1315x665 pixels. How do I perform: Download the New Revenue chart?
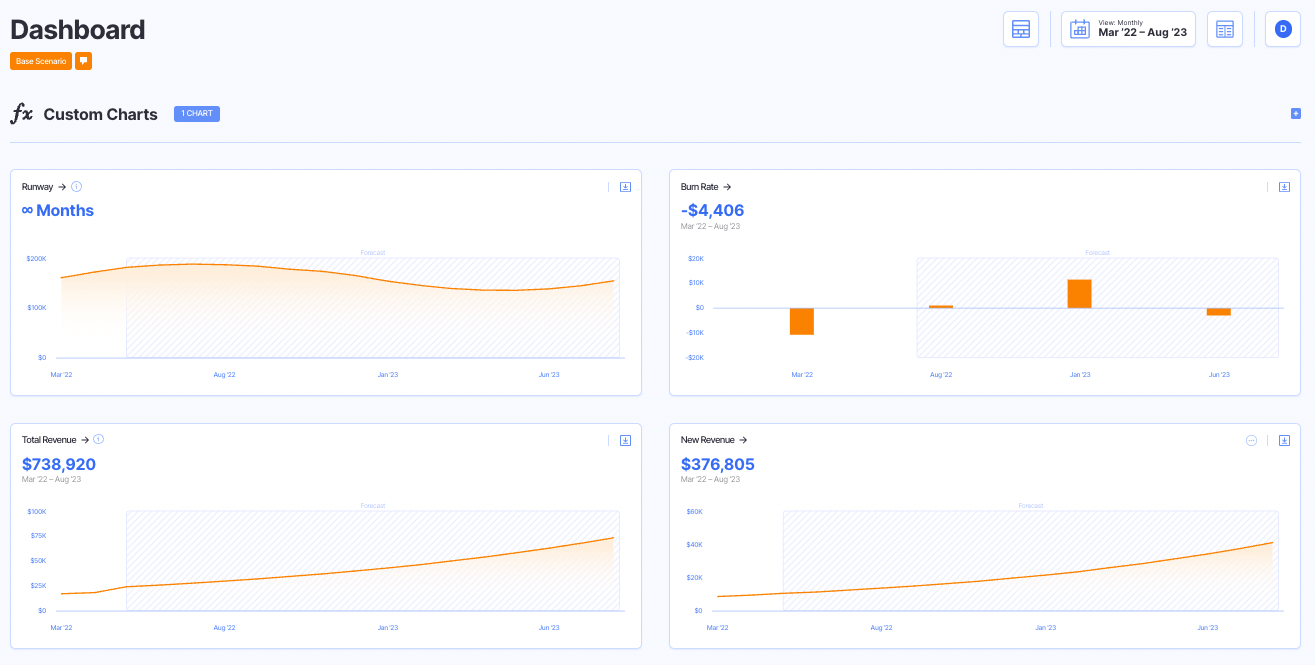[x=1284, y=440]
